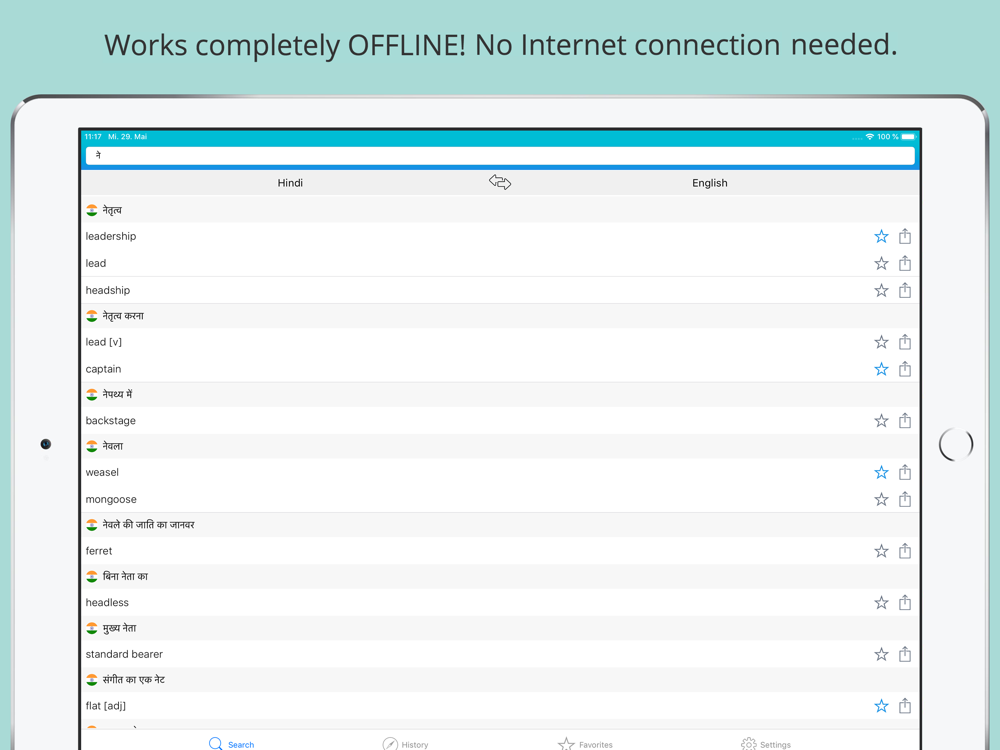Screen dimensions: 1000x750
Task: Share the 'backstage' entry
Action: 905,421
